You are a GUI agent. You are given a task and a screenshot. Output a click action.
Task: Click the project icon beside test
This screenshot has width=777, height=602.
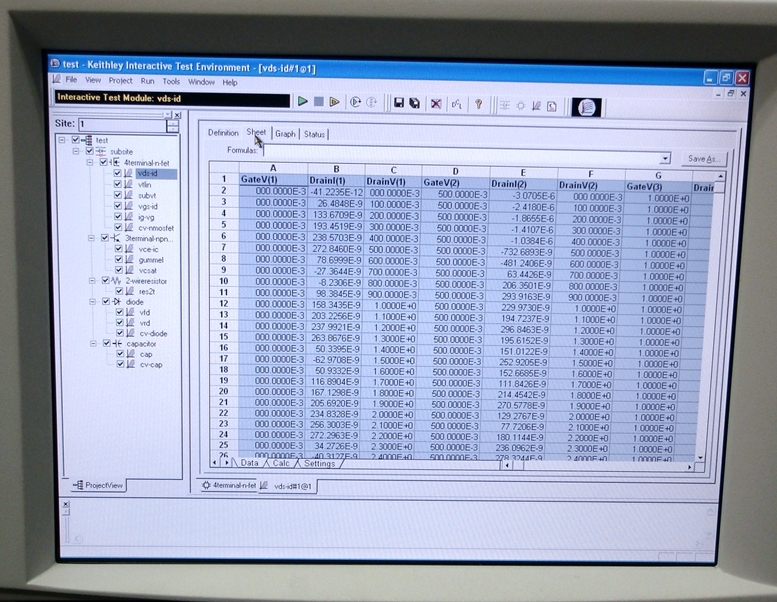[x=87, y=140]
